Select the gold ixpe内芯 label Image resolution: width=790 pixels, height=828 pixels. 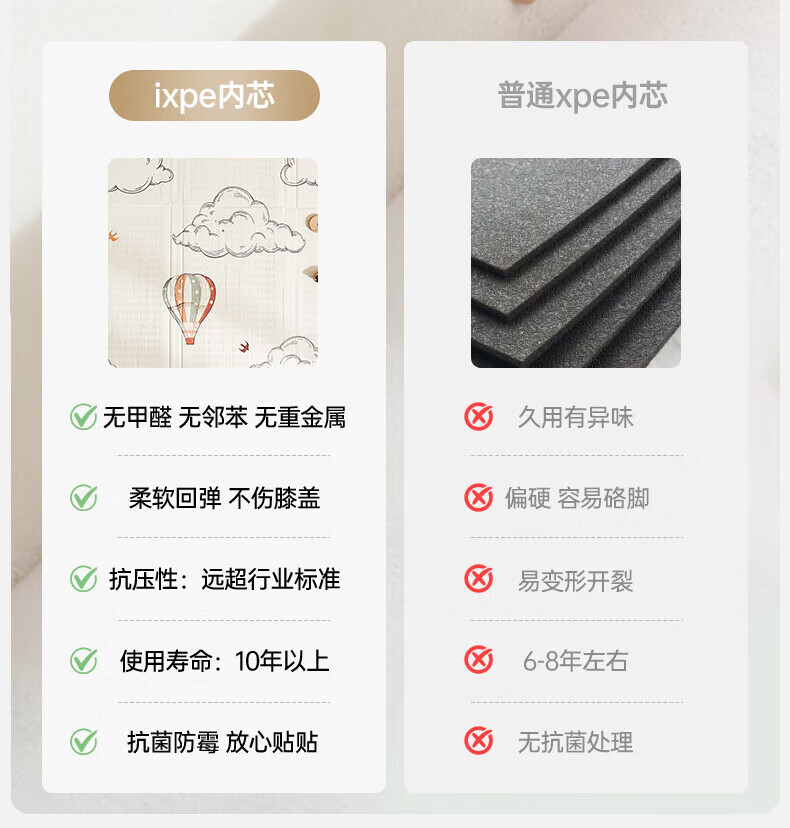pyautogui.click(x=214, y=96)
